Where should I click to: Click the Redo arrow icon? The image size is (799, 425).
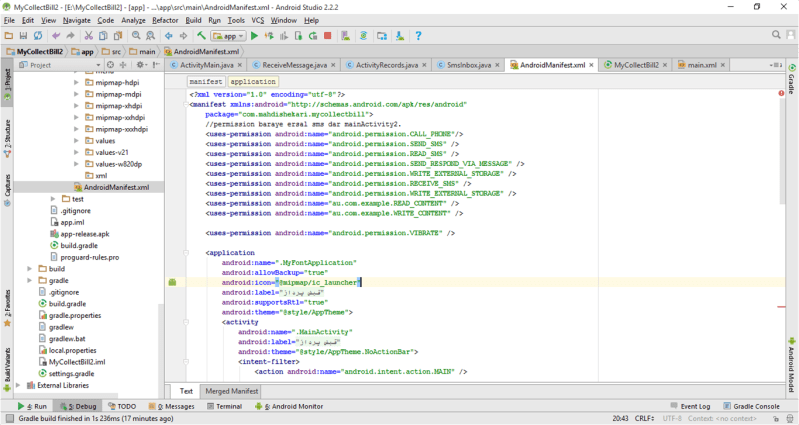(x=70, y=36)
